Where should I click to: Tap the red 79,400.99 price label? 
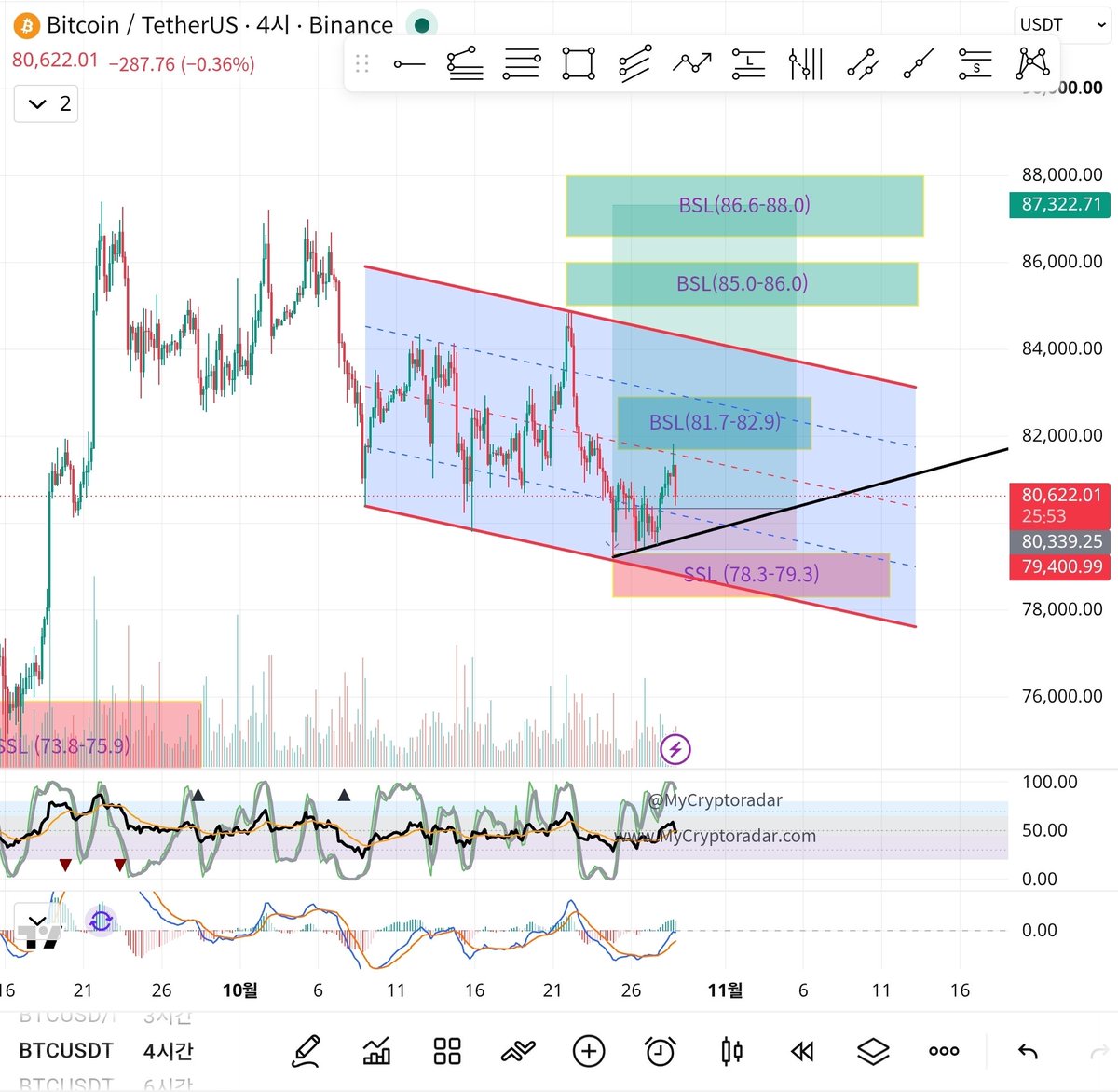pos(1060,566)
